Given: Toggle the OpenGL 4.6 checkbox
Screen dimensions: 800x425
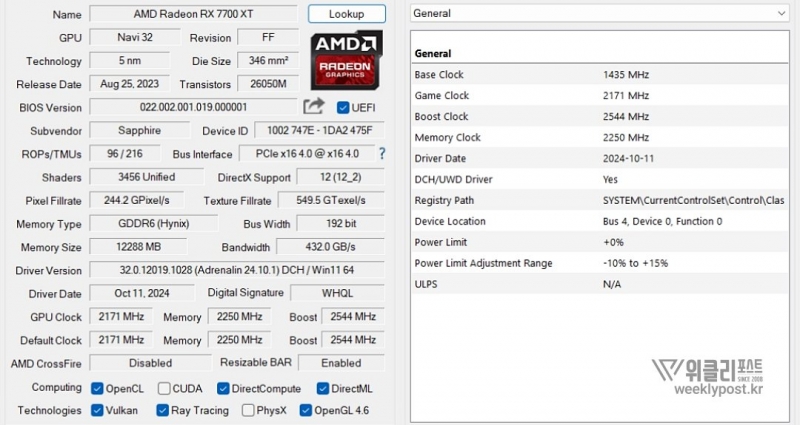Looking at the screenshot, I should (305, 410).
